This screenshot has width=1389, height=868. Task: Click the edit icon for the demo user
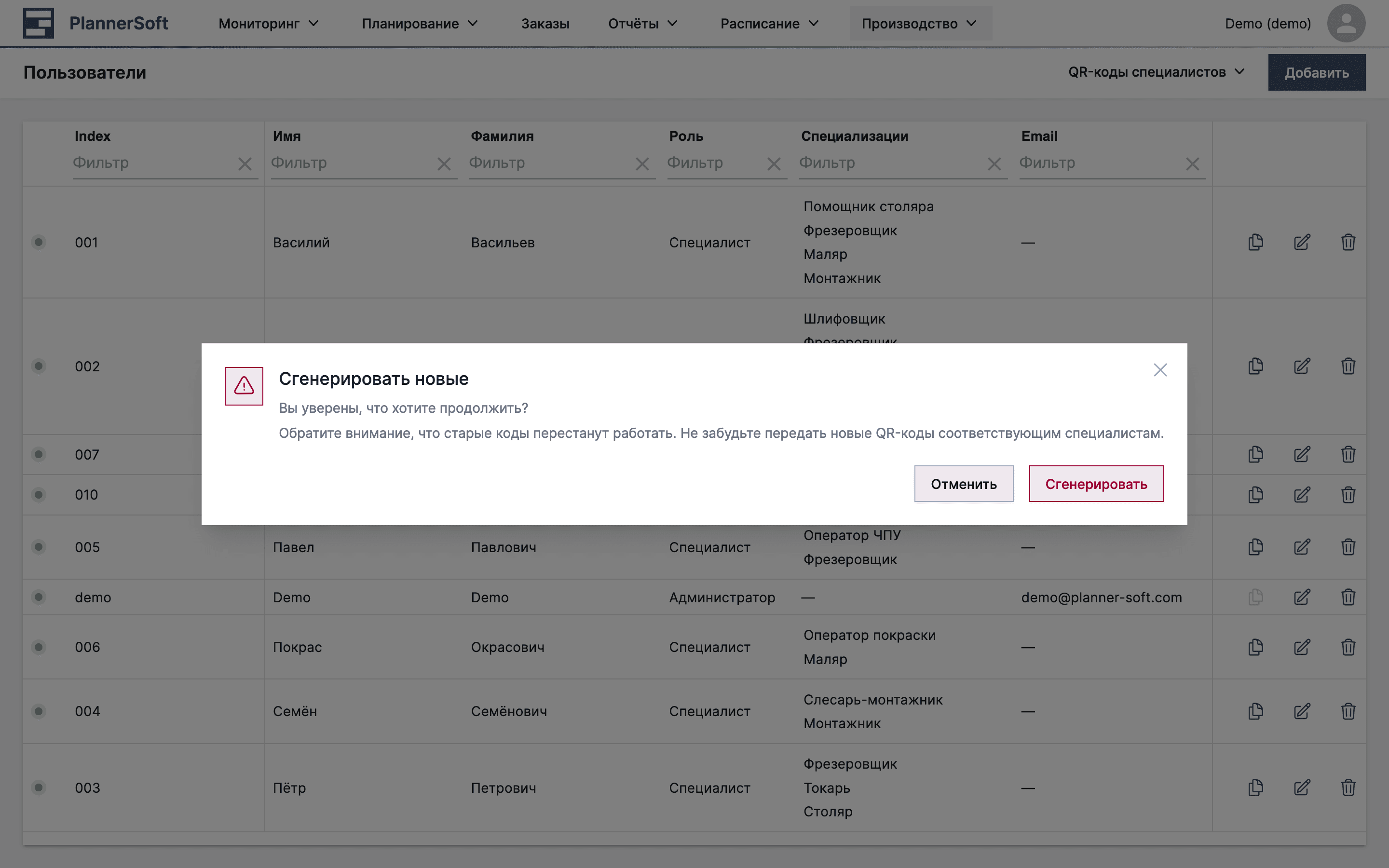click(1302, 597)
